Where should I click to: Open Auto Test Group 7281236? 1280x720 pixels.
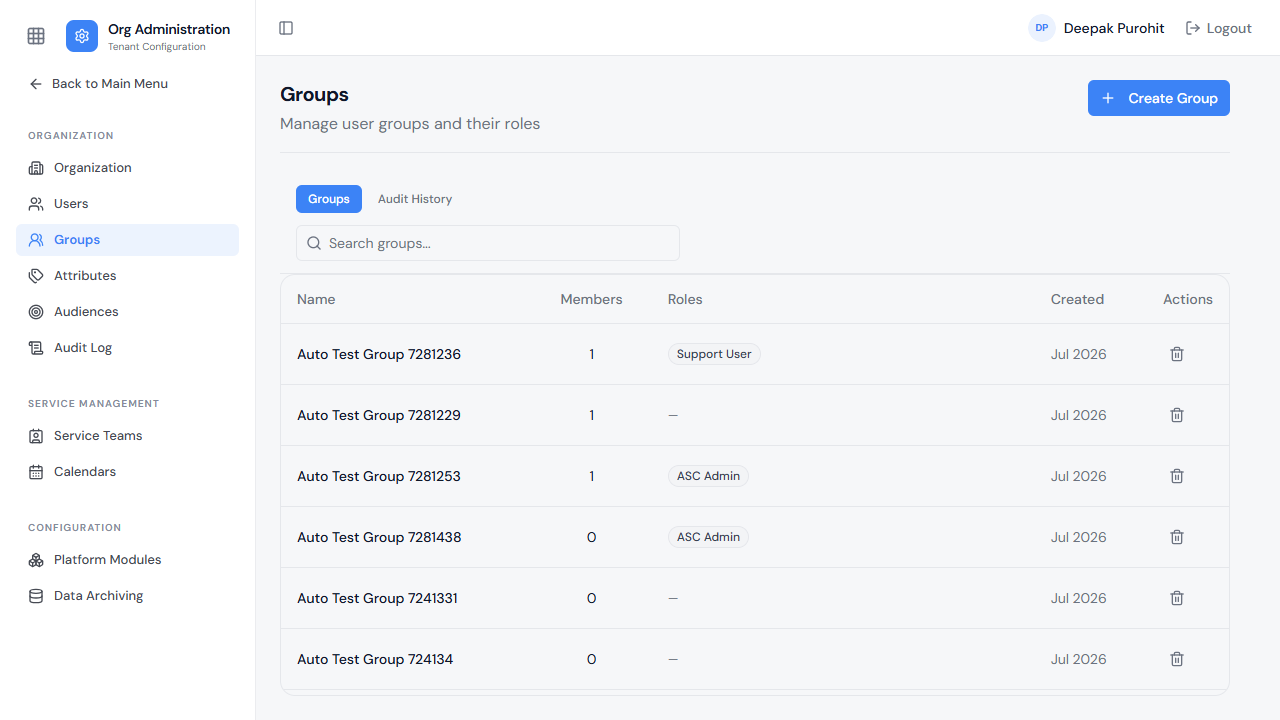(379, 354)
